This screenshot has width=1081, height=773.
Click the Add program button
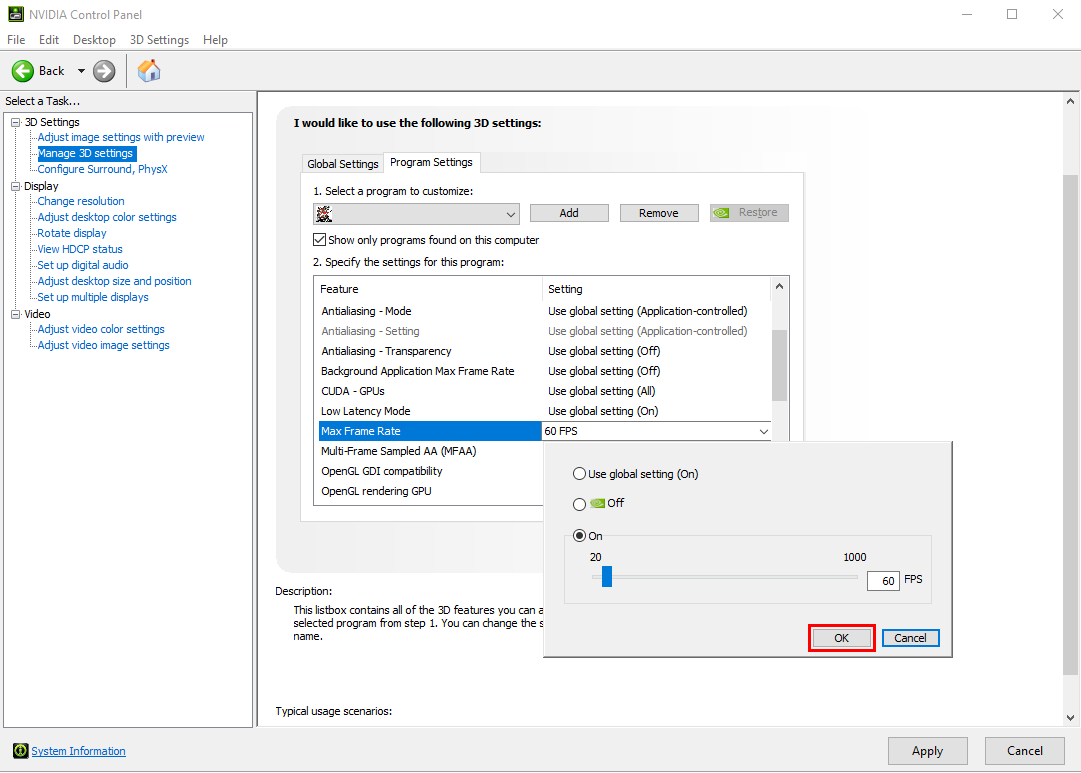tap(569, 213)
